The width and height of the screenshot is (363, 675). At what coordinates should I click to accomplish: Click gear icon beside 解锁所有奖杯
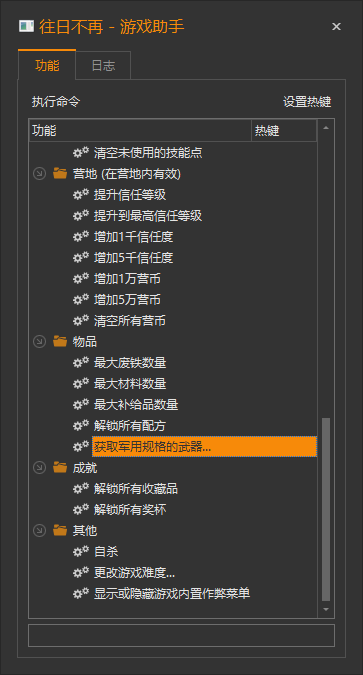click(81, 510)
